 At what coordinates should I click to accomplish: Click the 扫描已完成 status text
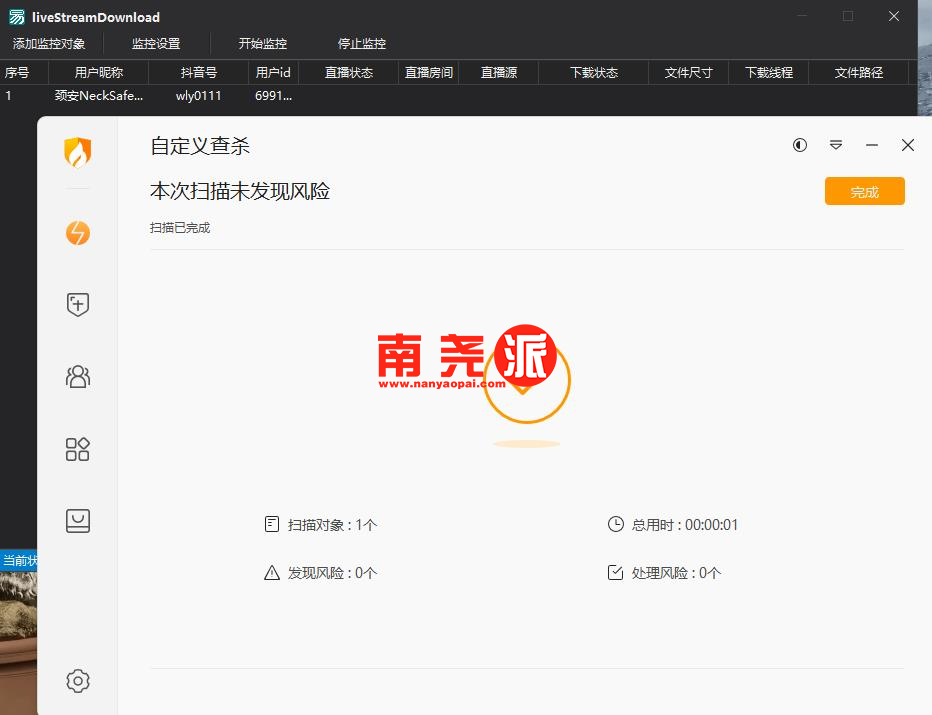(x=180, y=228)
